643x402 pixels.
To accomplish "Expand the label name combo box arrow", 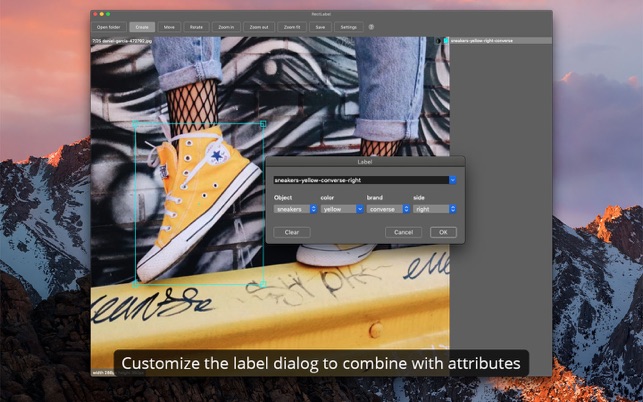I will (x=453, y=180).
